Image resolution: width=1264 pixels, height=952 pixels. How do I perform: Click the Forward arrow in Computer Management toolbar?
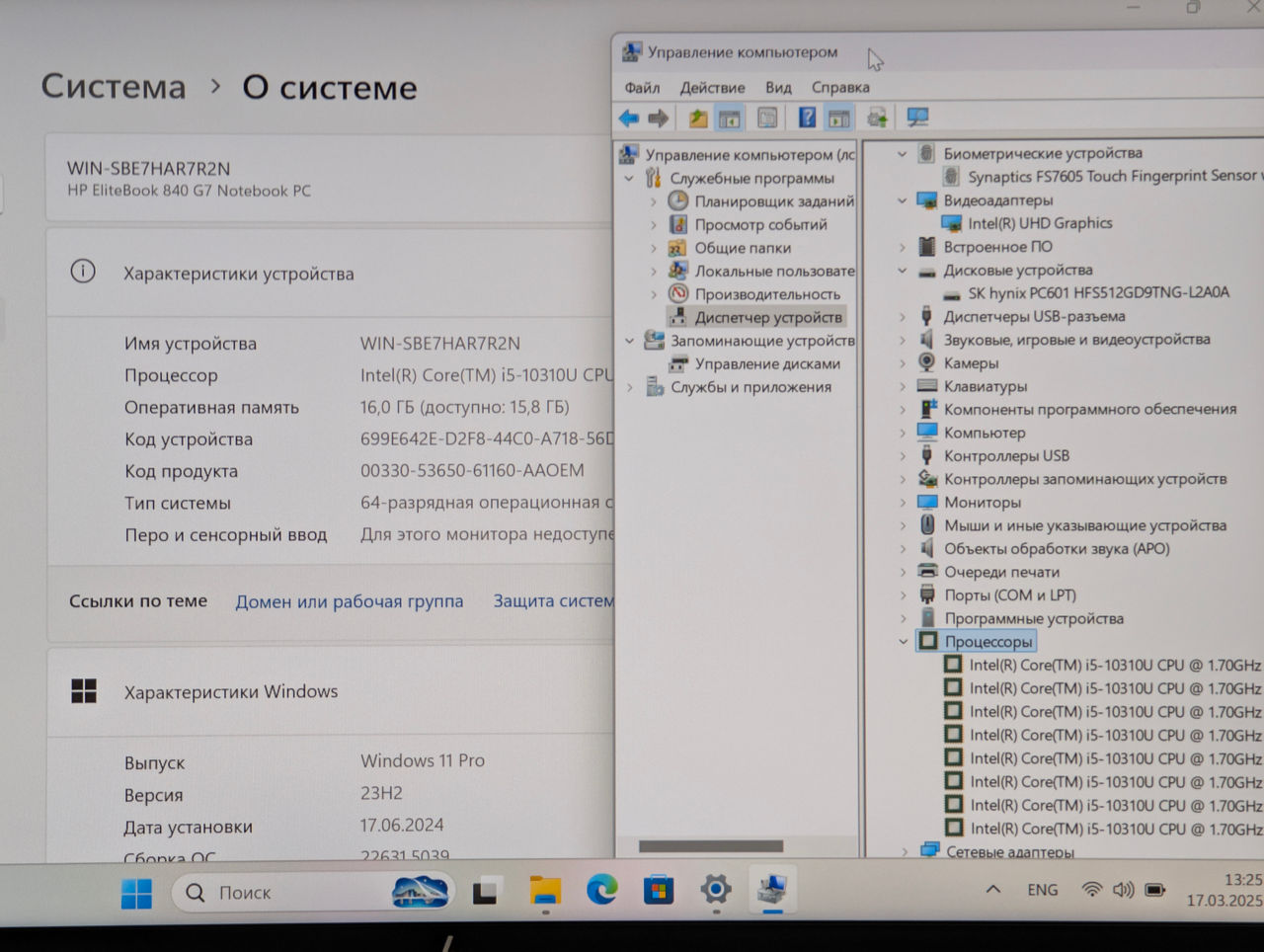(x=659, y=119)
